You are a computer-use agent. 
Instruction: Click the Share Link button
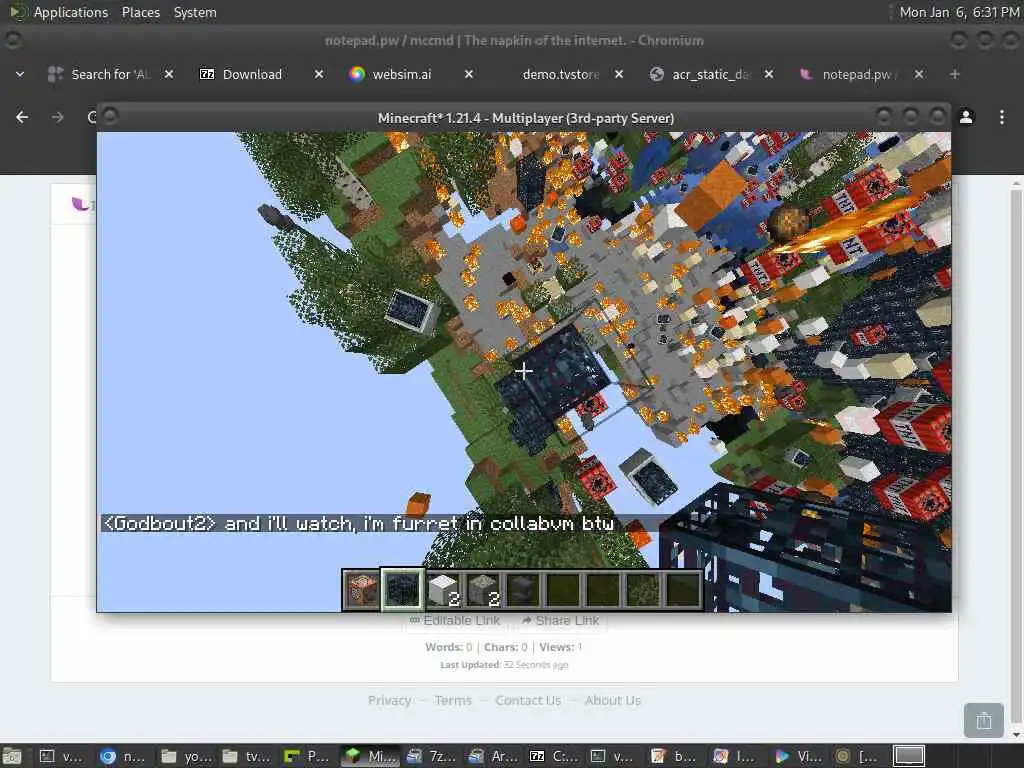coord(560,620)
